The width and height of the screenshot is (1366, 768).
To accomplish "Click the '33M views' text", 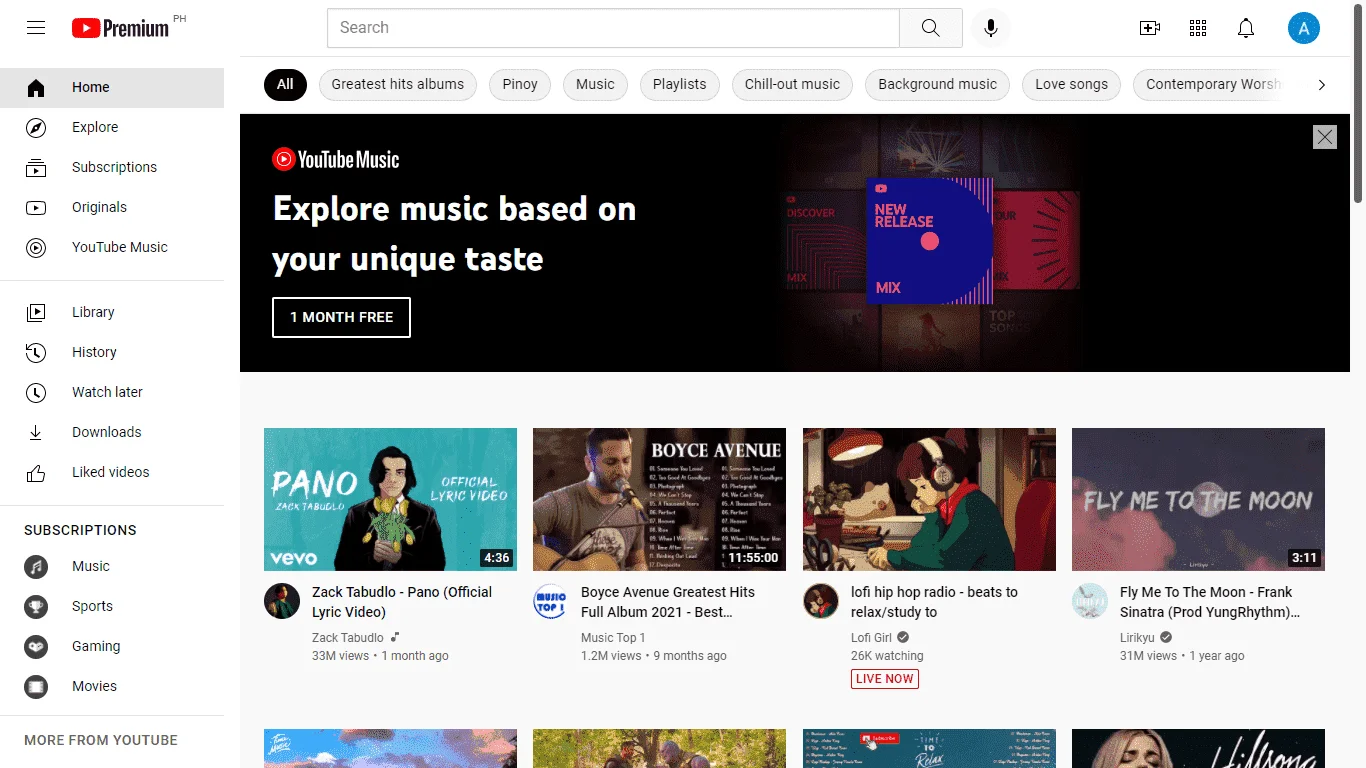I will [340, 656].
